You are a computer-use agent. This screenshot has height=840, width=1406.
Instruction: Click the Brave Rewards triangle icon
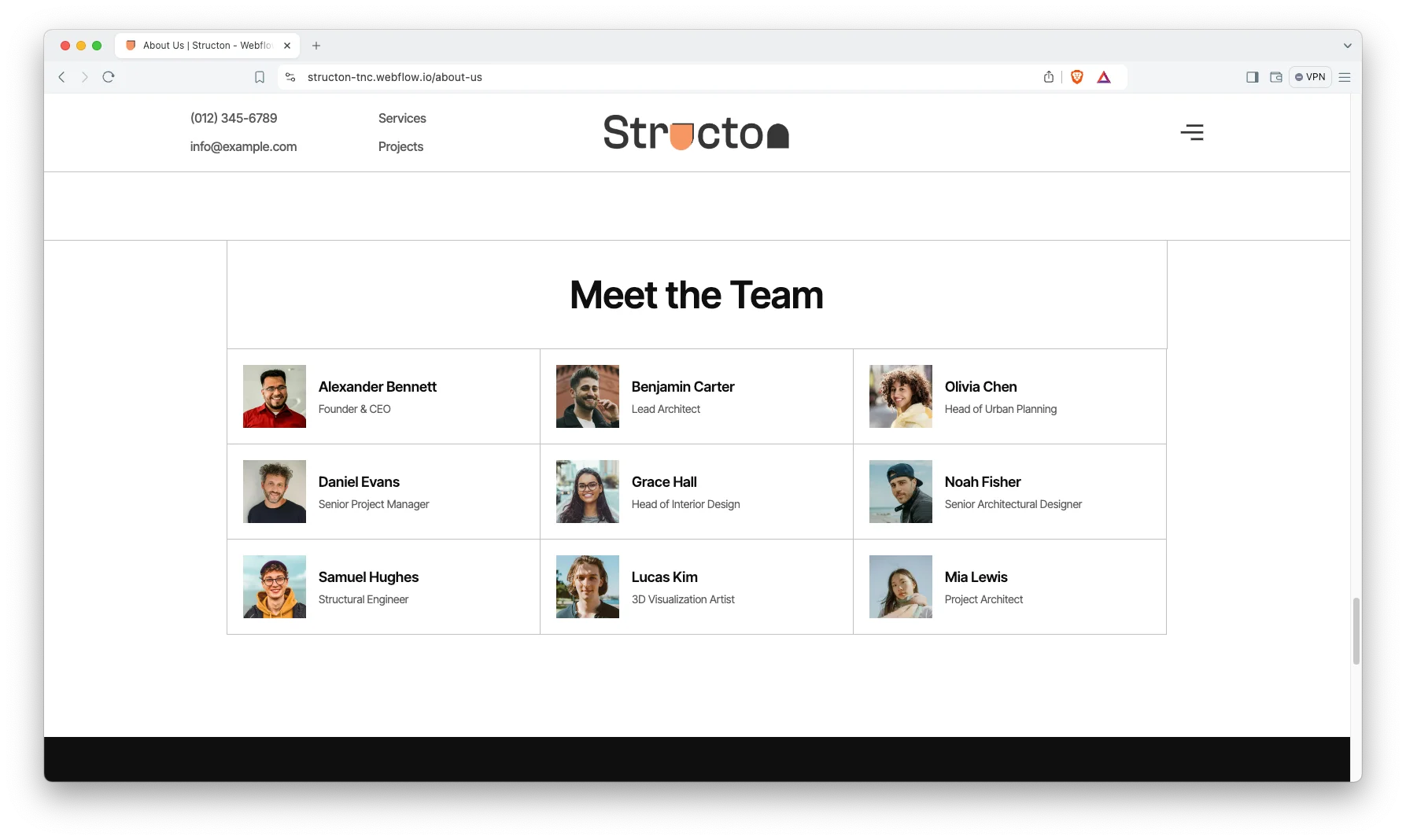pos(1104,77)
